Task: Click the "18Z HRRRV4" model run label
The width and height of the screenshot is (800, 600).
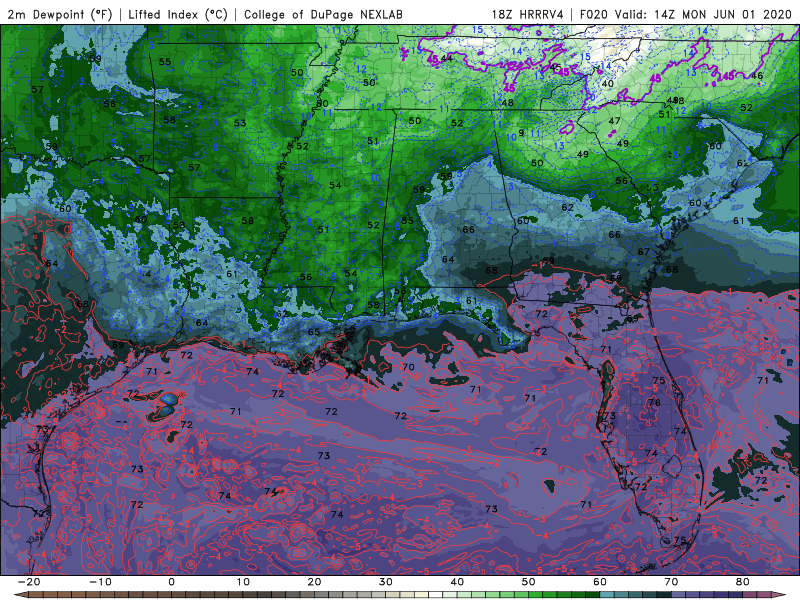Action: [x=528, y=14]
